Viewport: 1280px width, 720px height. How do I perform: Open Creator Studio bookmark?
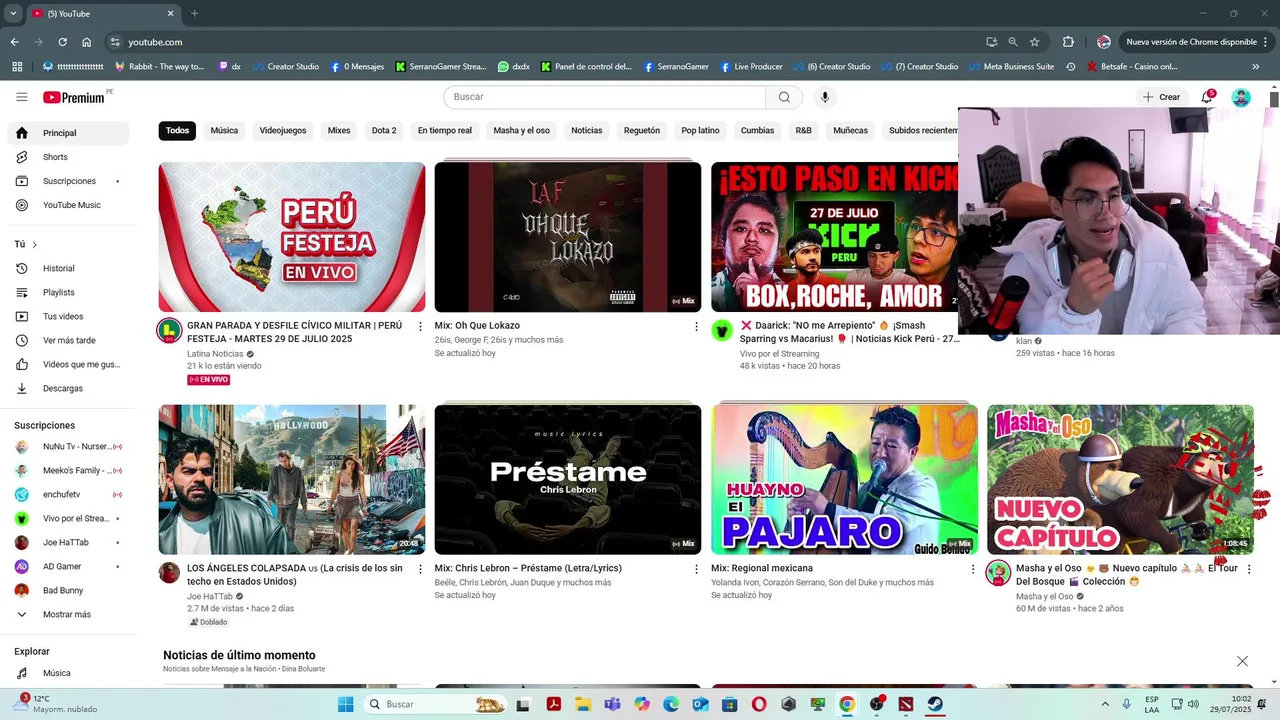point(286,67)
